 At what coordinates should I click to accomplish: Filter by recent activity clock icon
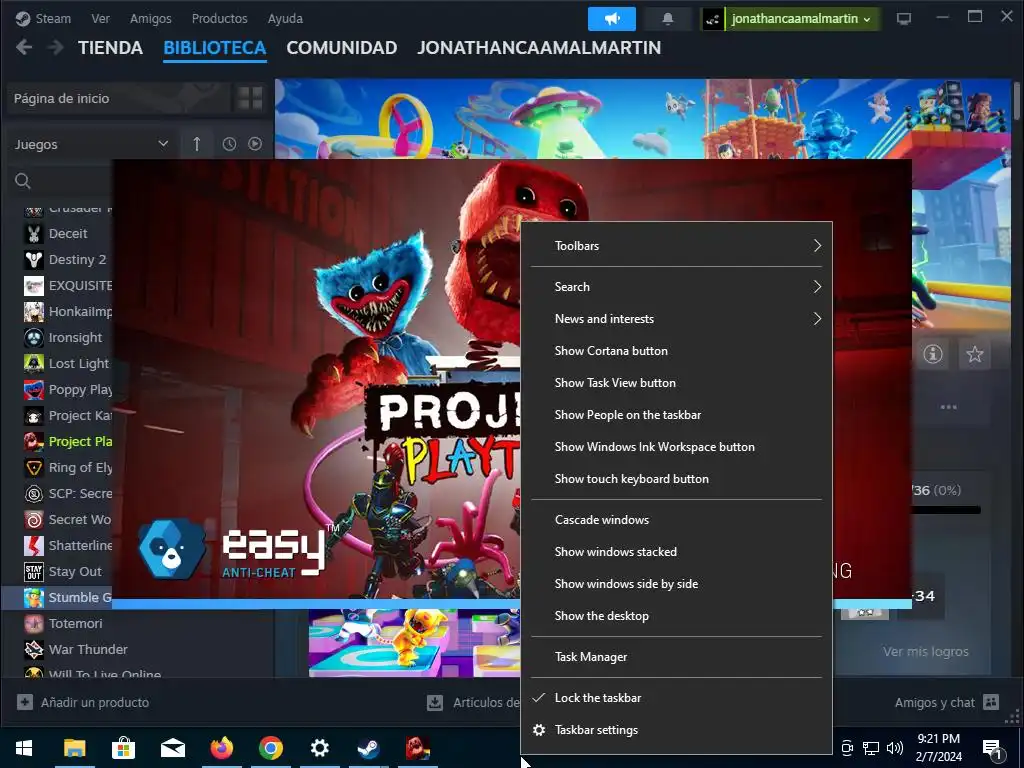(x=229, y=144)
